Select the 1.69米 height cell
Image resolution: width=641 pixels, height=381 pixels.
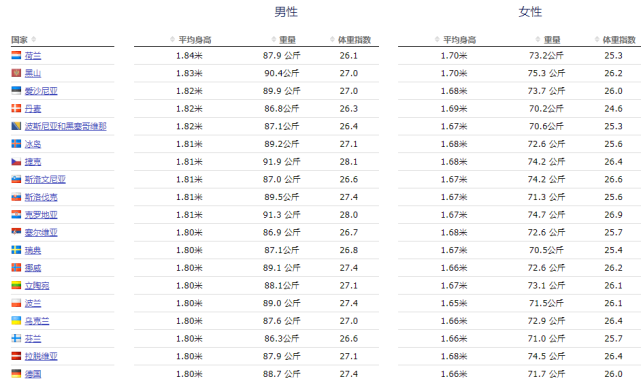[x=454, y=108]
